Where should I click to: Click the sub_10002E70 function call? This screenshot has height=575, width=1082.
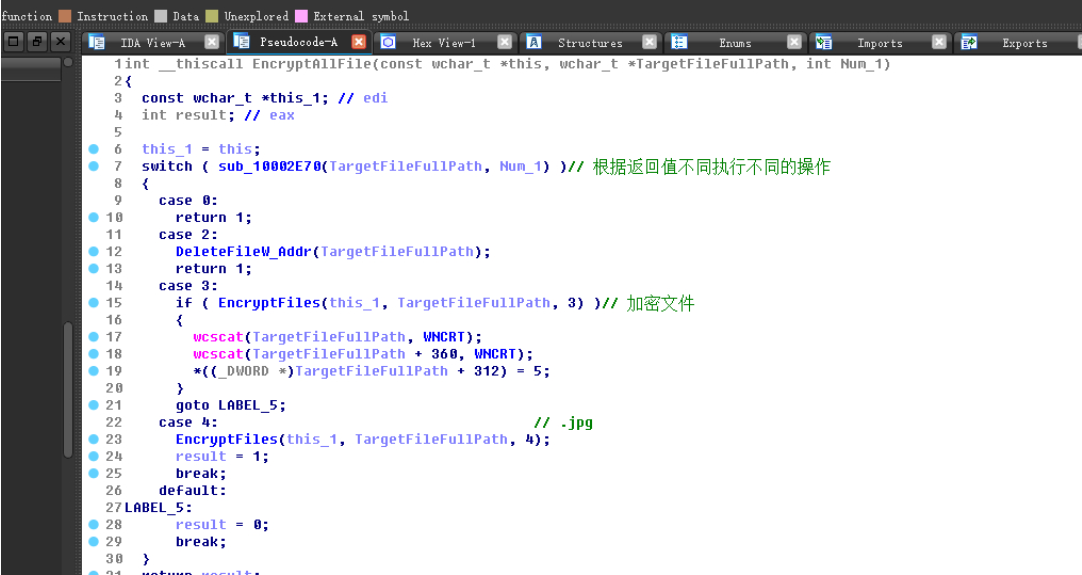coord(270,166)
